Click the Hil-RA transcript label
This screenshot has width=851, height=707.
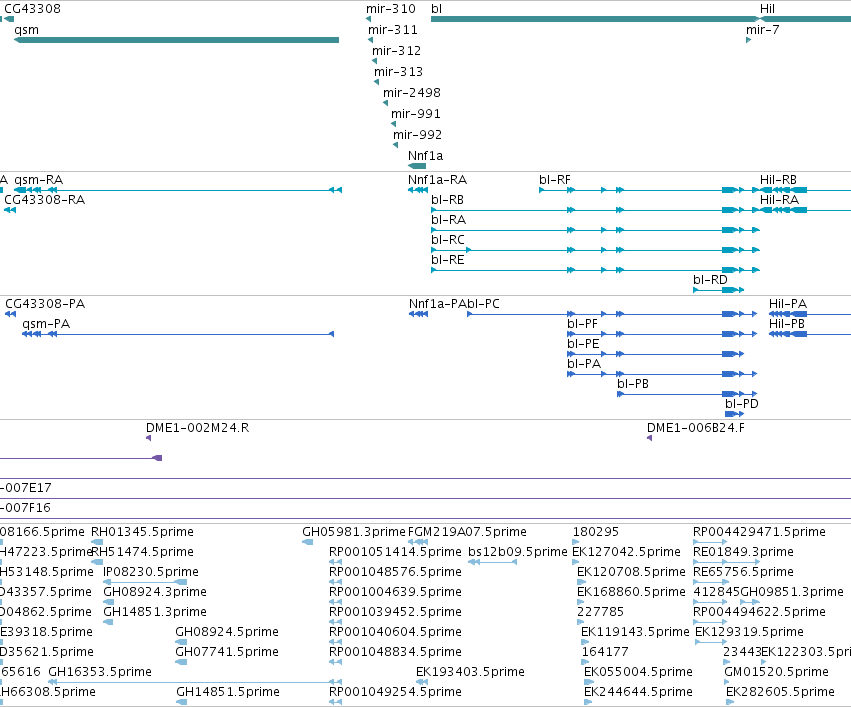779,200
